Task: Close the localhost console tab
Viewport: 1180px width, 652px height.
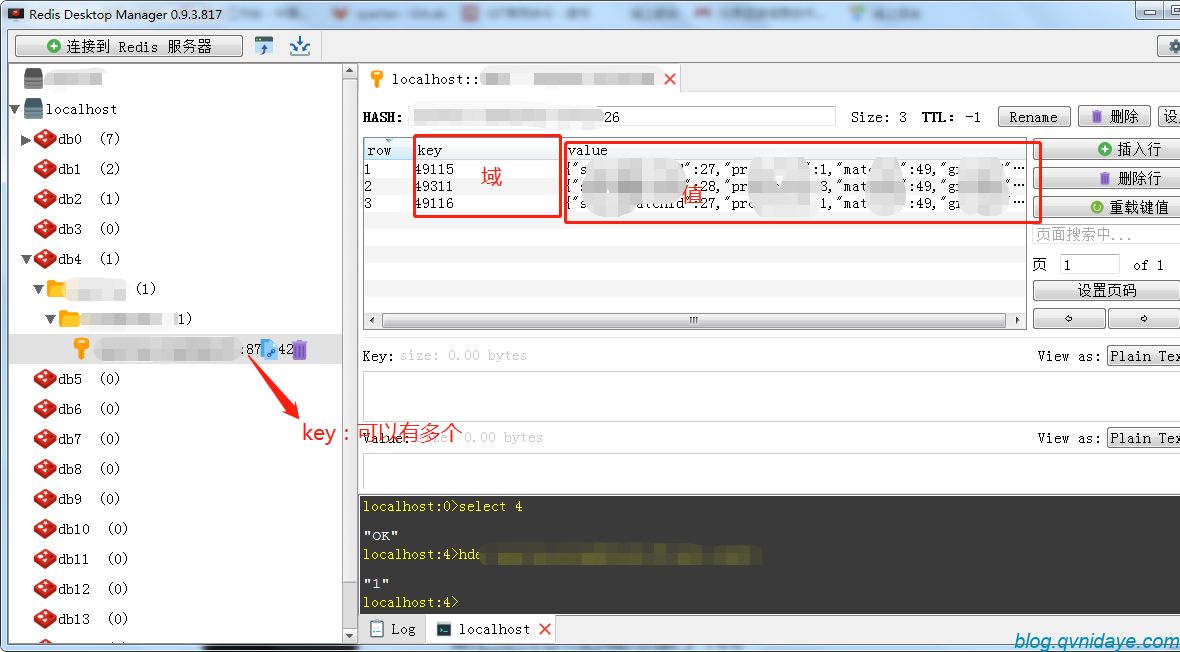Action: point(546,629)
